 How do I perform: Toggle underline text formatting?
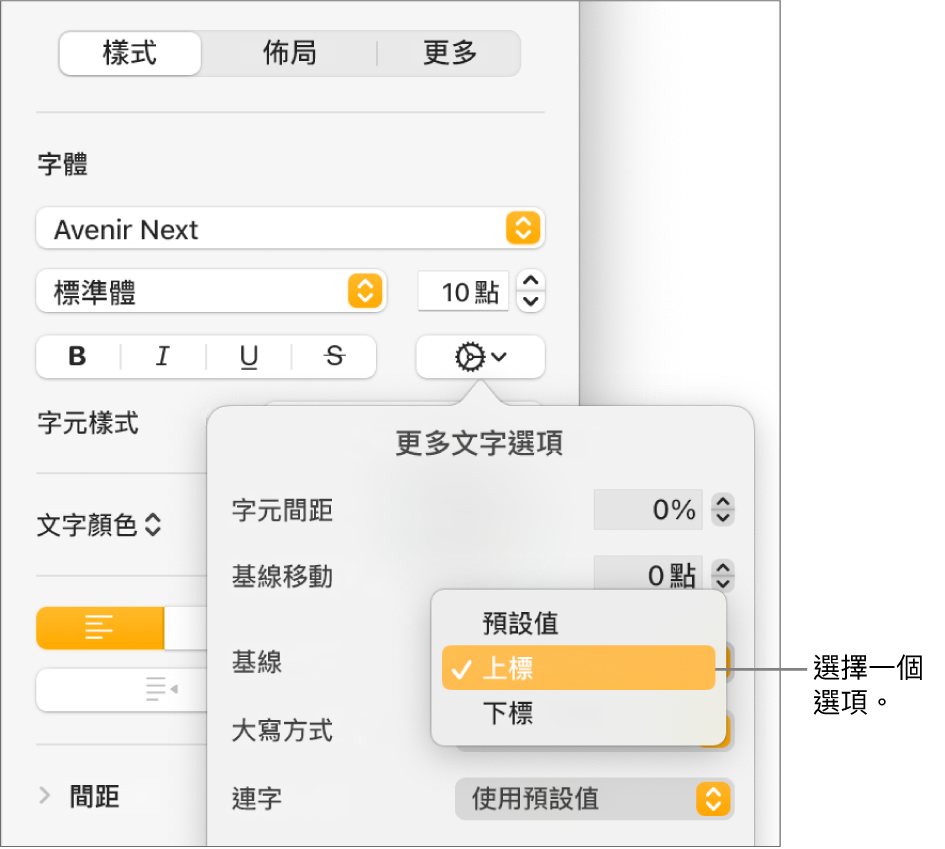coord(249,357)
